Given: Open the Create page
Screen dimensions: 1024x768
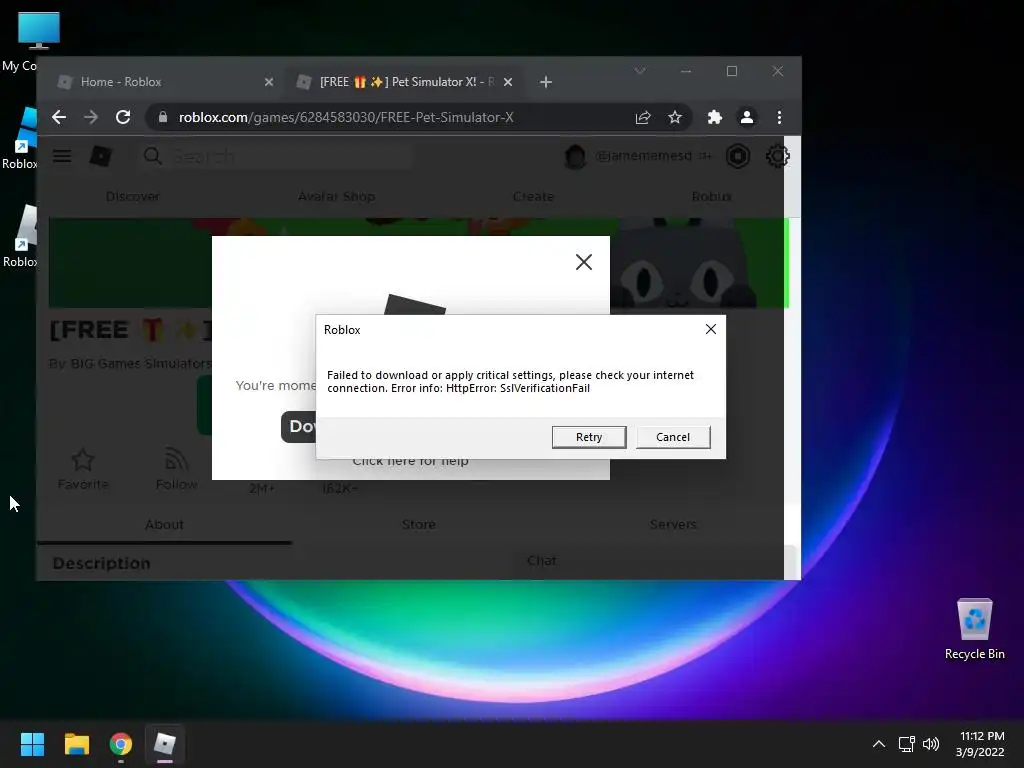Looking at the screenshot, I should [533, 197].
